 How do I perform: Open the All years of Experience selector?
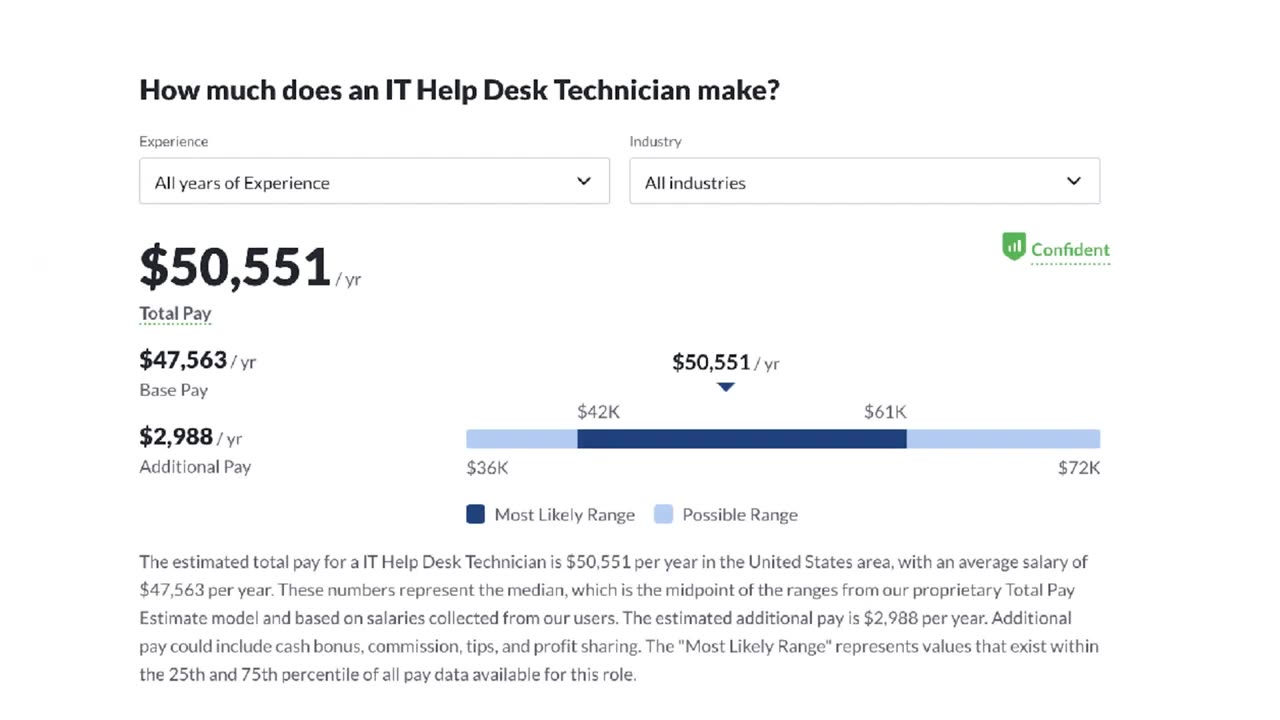374,181
